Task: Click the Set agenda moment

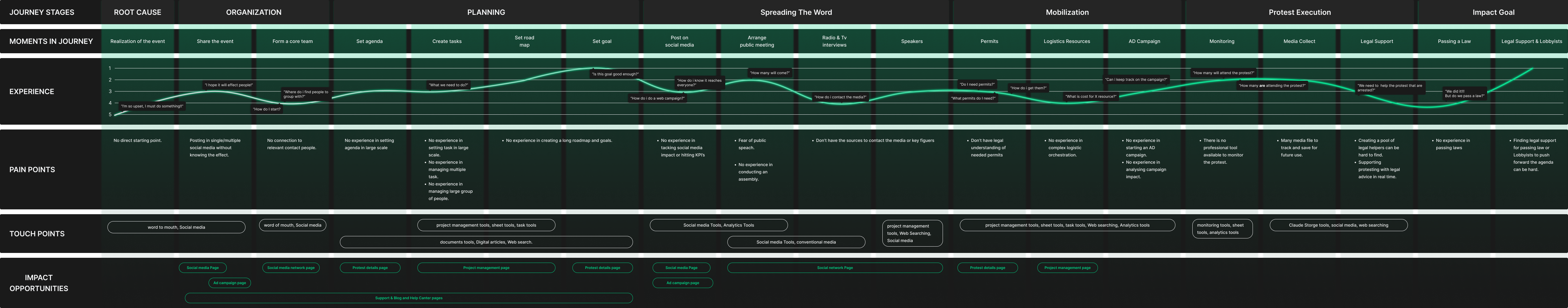Action: [x=370, y=41]
